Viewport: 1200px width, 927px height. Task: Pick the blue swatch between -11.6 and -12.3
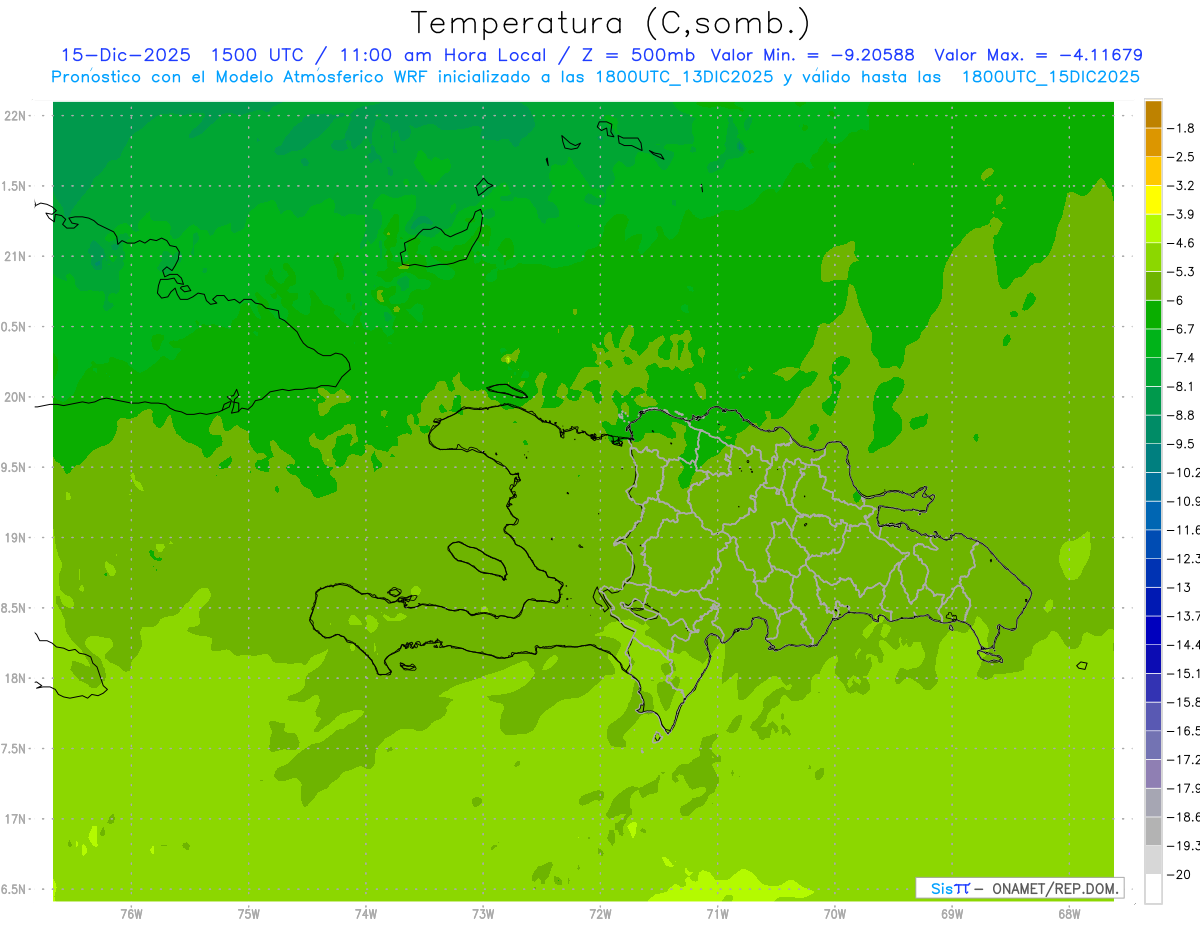1153,544
